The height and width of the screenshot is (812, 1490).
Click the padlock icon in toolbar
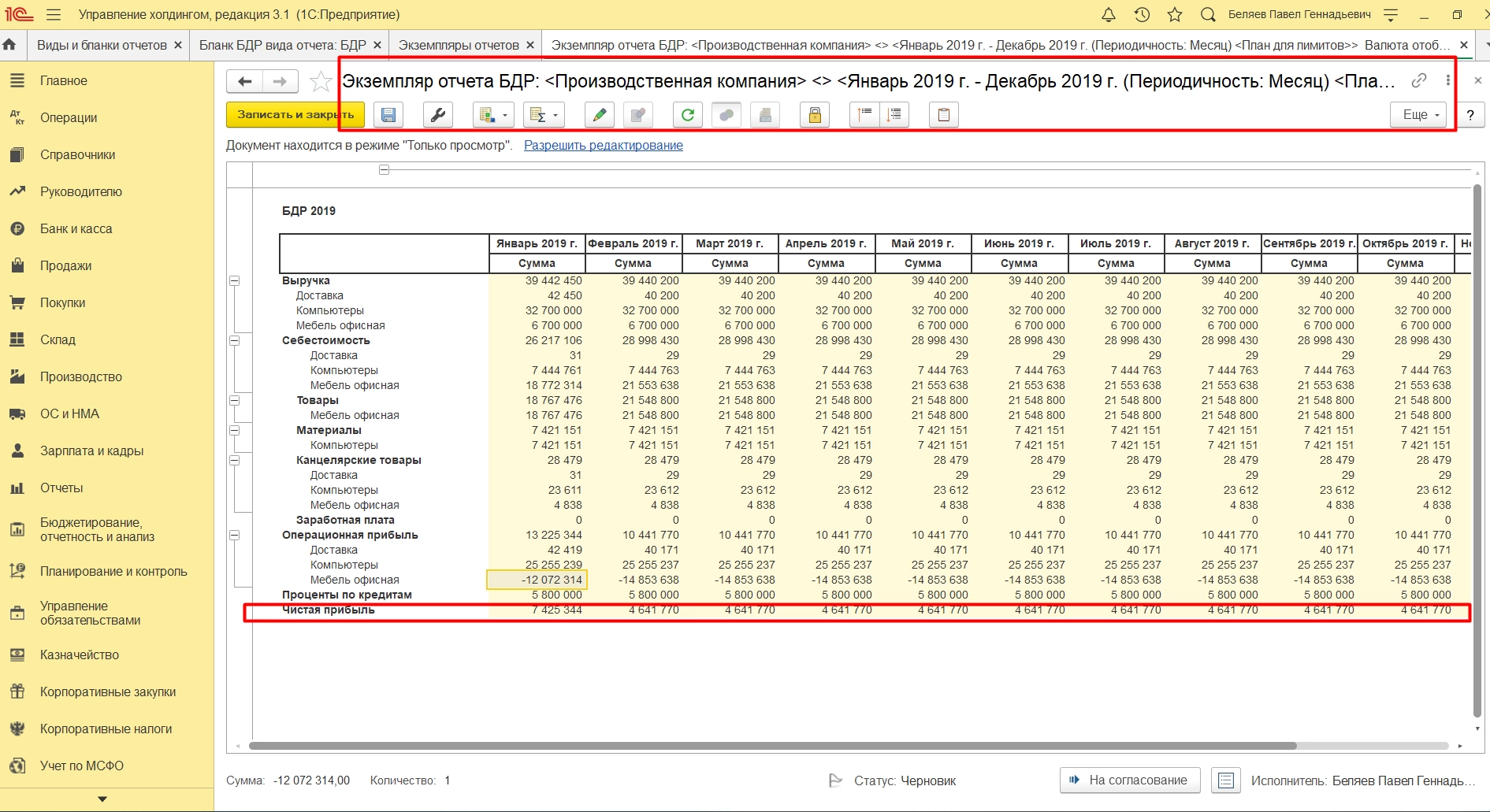pyautogui.click(x=815, y=115)
